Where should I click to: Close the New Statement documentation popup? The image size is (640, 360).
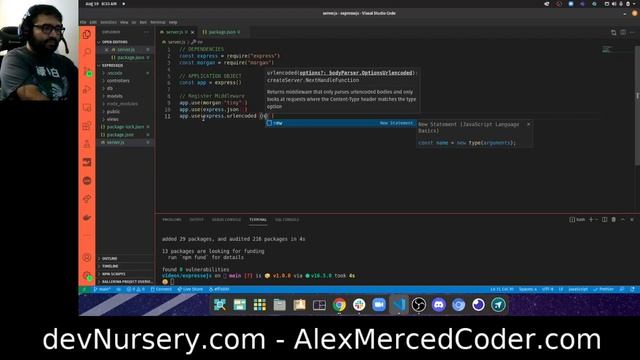point(529,124)
